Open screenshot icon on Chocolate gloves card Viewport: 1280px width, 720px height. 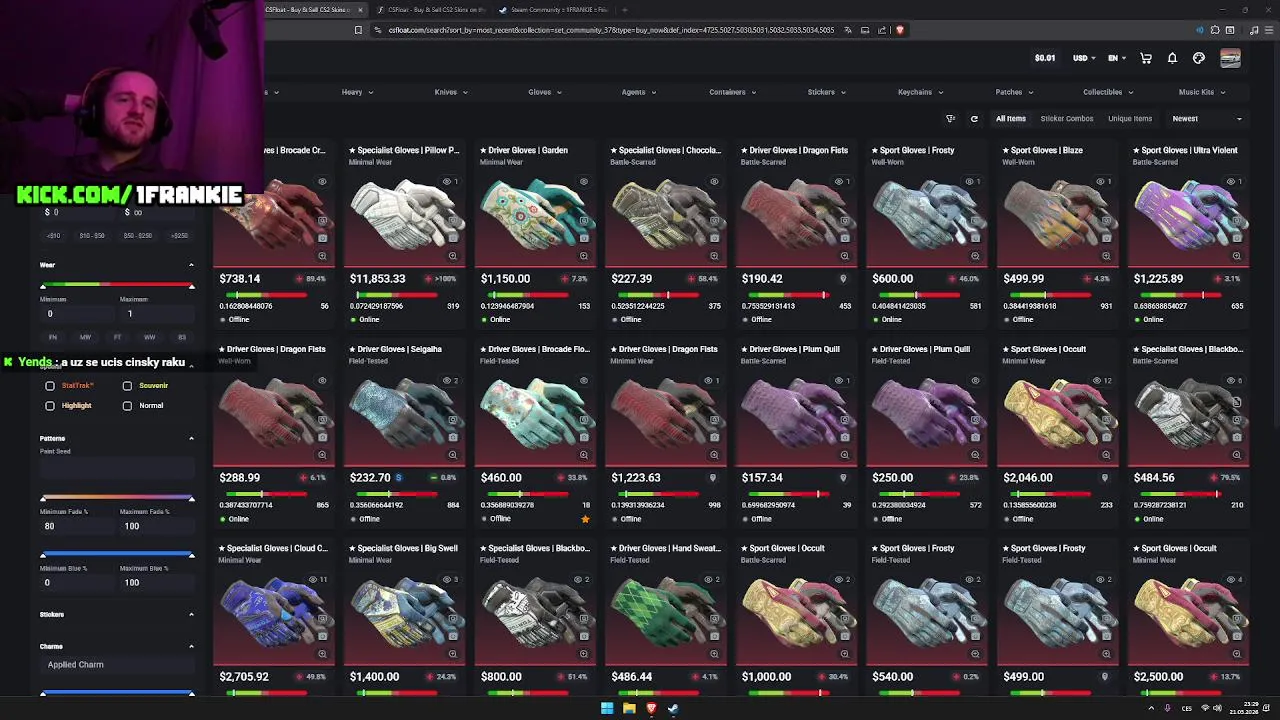click(714, 220)
